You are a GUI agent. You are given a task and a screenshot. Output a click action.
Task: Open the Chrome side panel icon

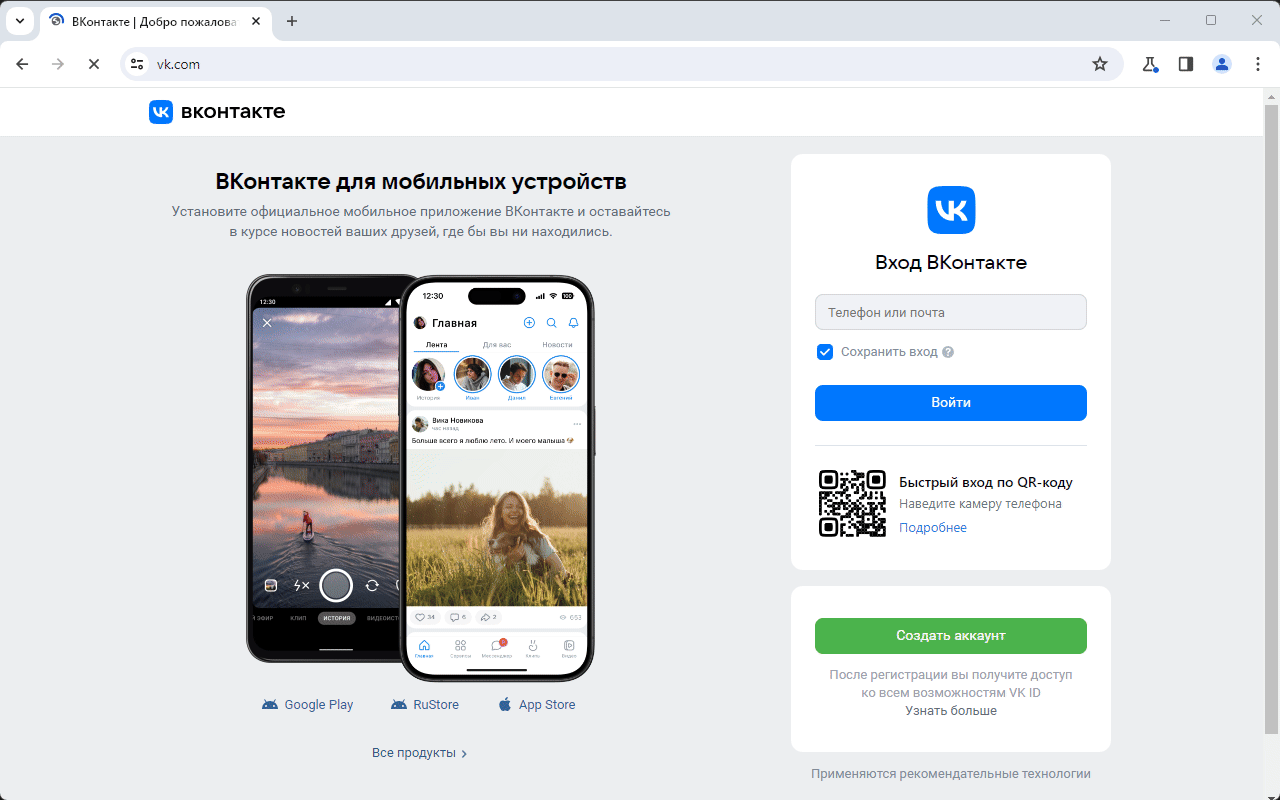point(1186,64)
